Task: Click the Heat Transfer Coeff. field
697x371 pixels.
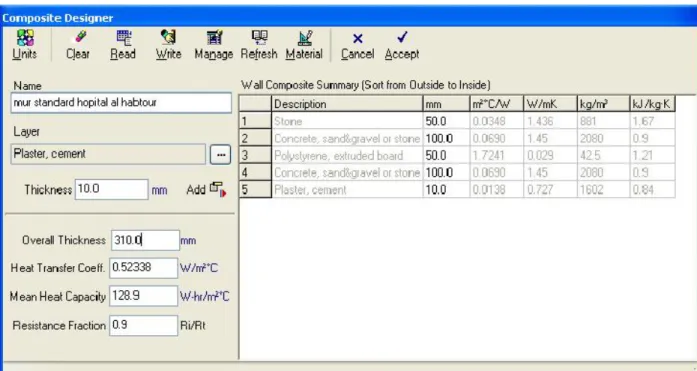Action: [144, 268]
